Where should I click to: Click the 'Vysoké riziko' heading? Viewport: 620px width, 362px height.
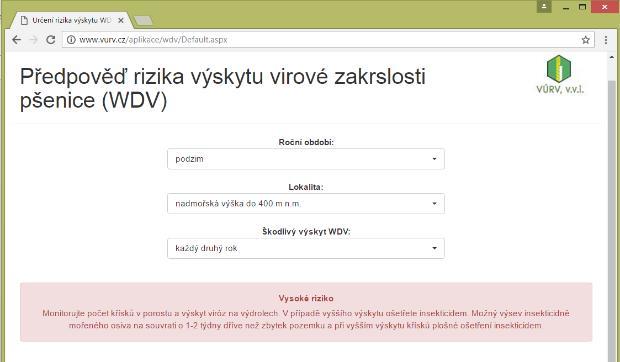tap(306, 298)
